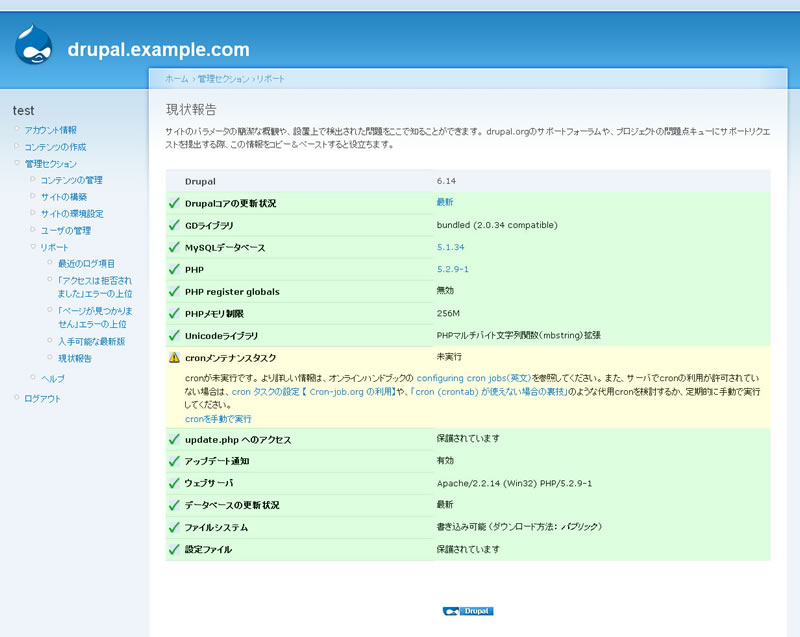Open アカウント情報 in the sidebar
The image size is (800, 637).
coord(51,130)
